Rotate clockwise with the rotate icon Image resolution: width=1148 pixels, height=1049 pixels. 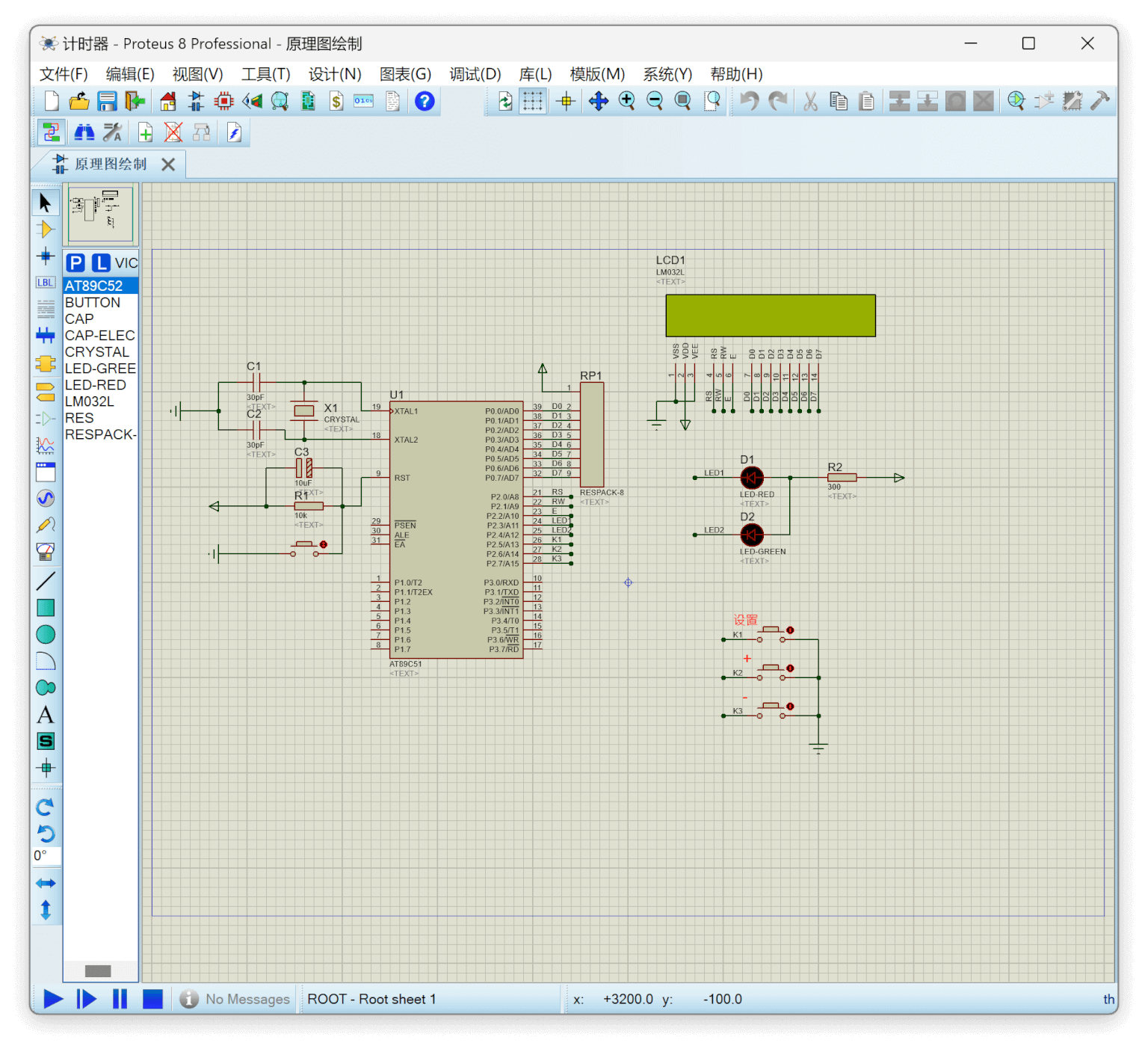click(x=46, y=807)
